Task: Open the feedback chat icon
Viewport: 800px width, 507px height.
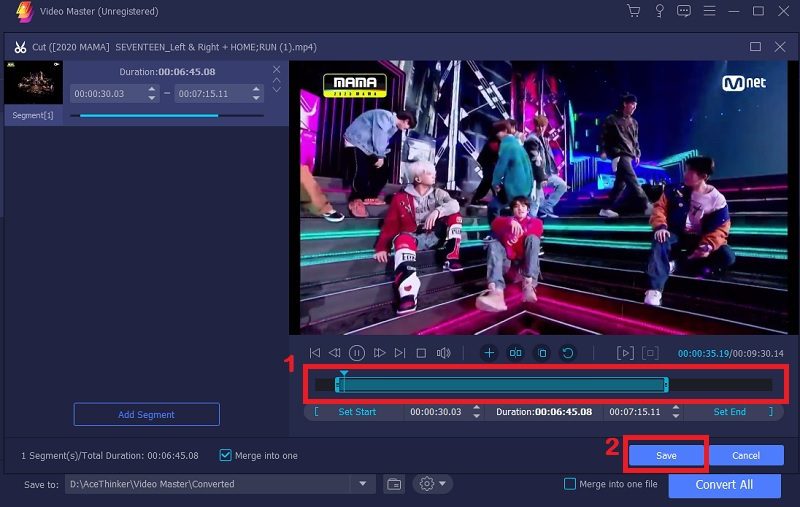Action: coord(684,11)
